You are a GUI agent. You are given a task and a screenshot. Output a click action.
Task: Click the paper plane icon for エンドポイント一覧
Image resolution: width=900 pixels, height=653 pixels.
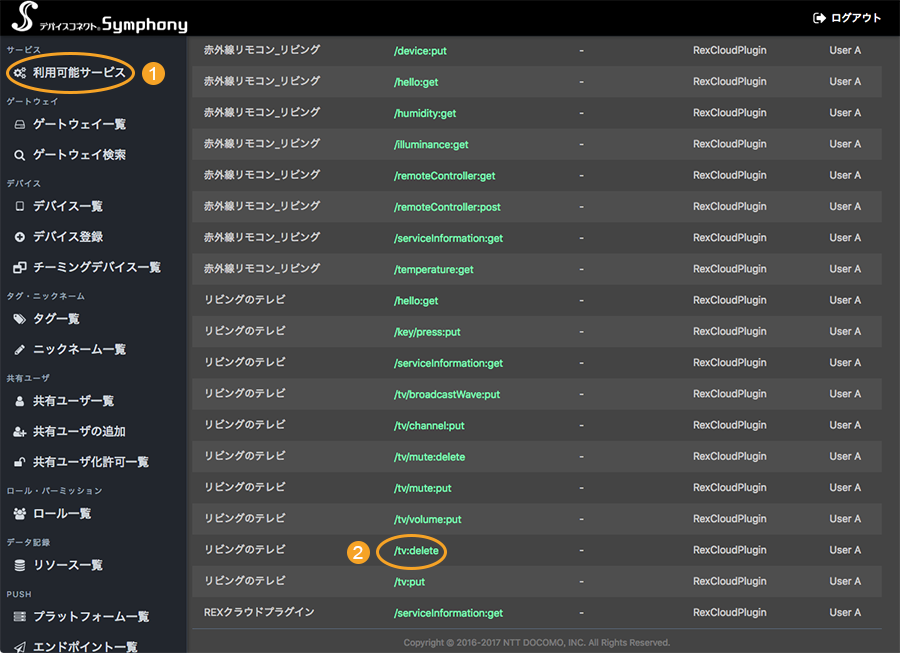tap(20, 647)
